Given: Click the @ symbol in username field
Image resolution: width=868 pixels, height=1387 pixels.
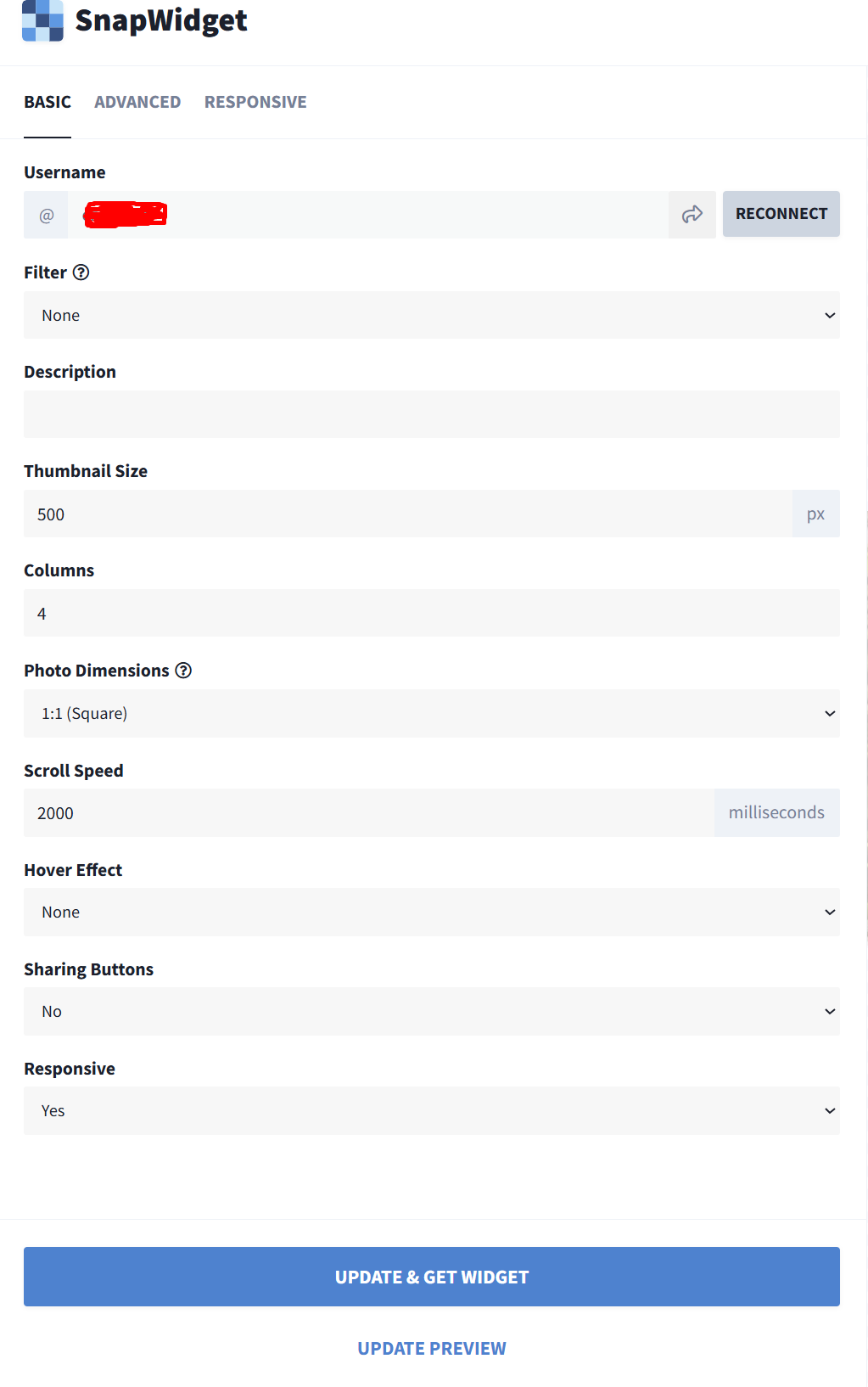Looking at the screenshot, I should tap(47, 216).
